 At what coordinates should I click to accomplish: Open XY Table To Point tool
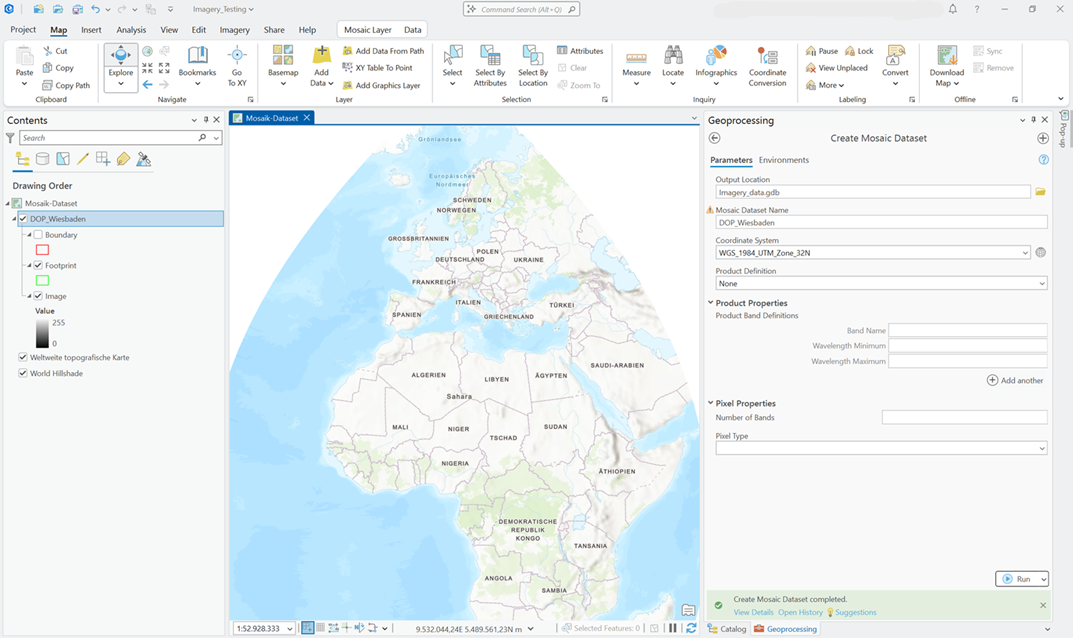point(377,68)
